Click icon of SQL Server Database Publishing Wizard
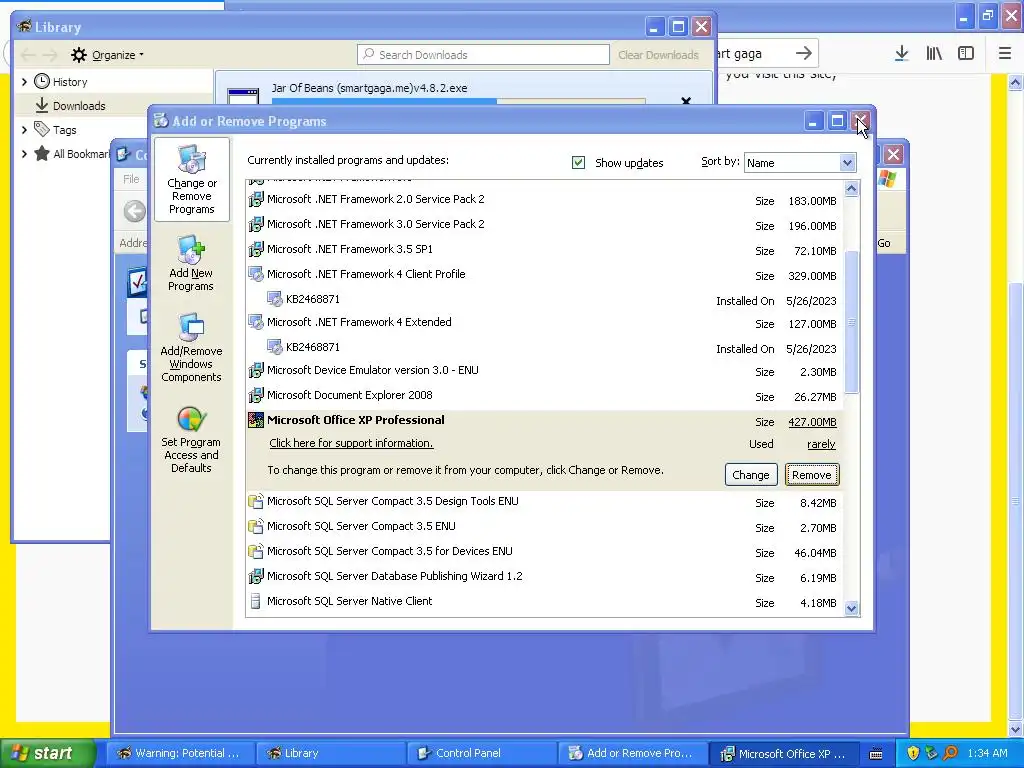Image resolution: width=1024 pixels, height=768 pixels. pyautogui.click(x=256, y=577)
